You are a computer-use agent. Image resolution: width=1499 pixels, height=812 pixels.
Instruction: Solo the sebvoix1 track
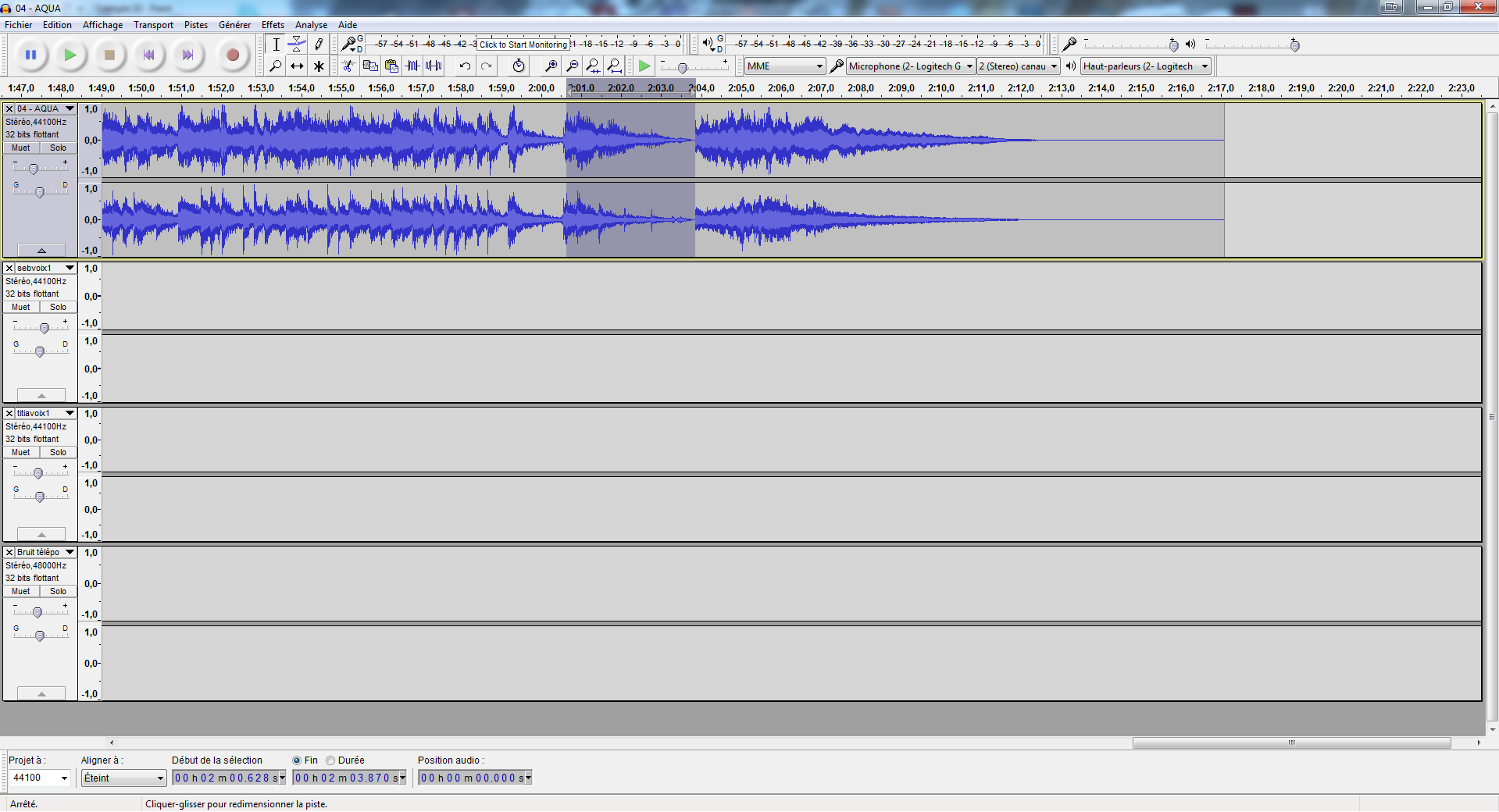pyautogui.click(x=59, y=308)
